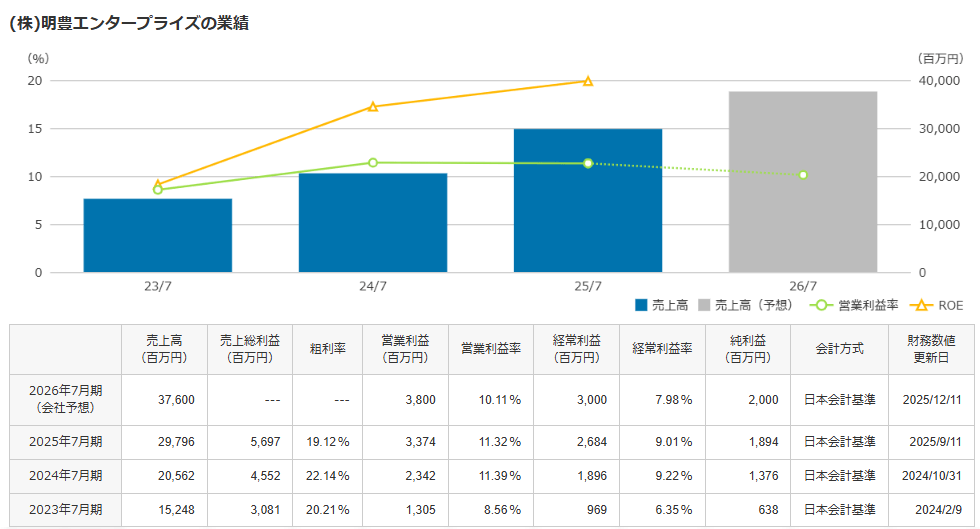Click the ROE triangle marker at 25/7
The image size is (980, 529).
tap(588, 81)
